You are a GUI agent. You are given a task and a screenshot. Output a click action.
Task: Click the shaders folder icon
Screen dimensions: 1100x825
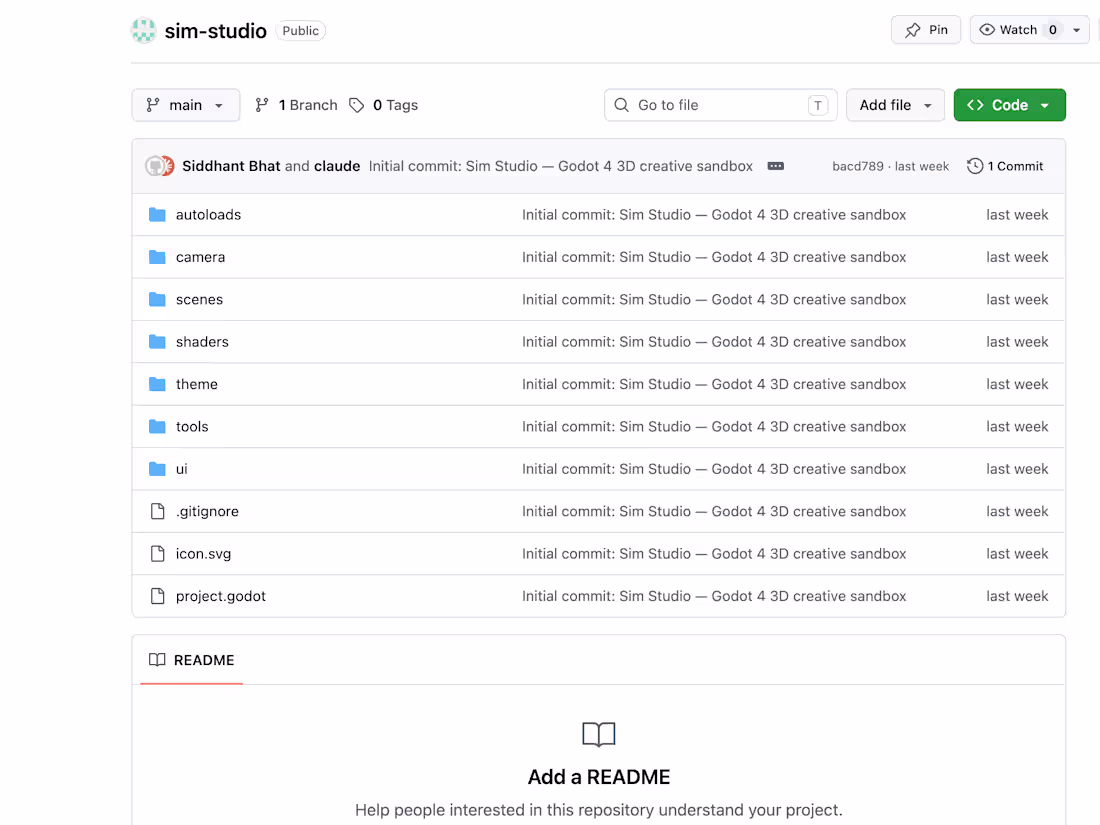pyautogui.click(x=157, y=342)
